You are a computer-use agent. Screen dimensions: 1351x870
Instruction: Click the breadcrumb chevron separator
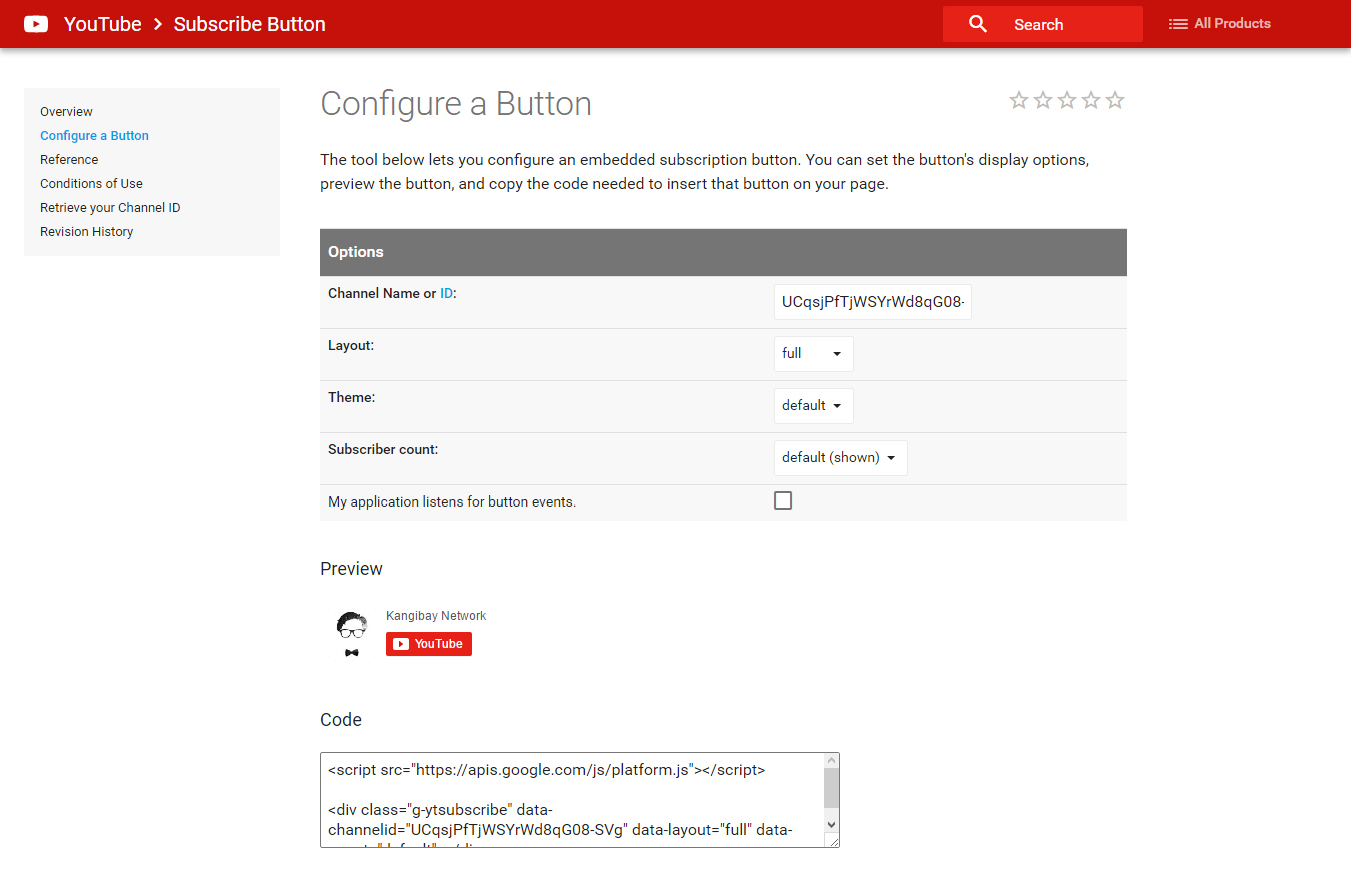(158, 24)
